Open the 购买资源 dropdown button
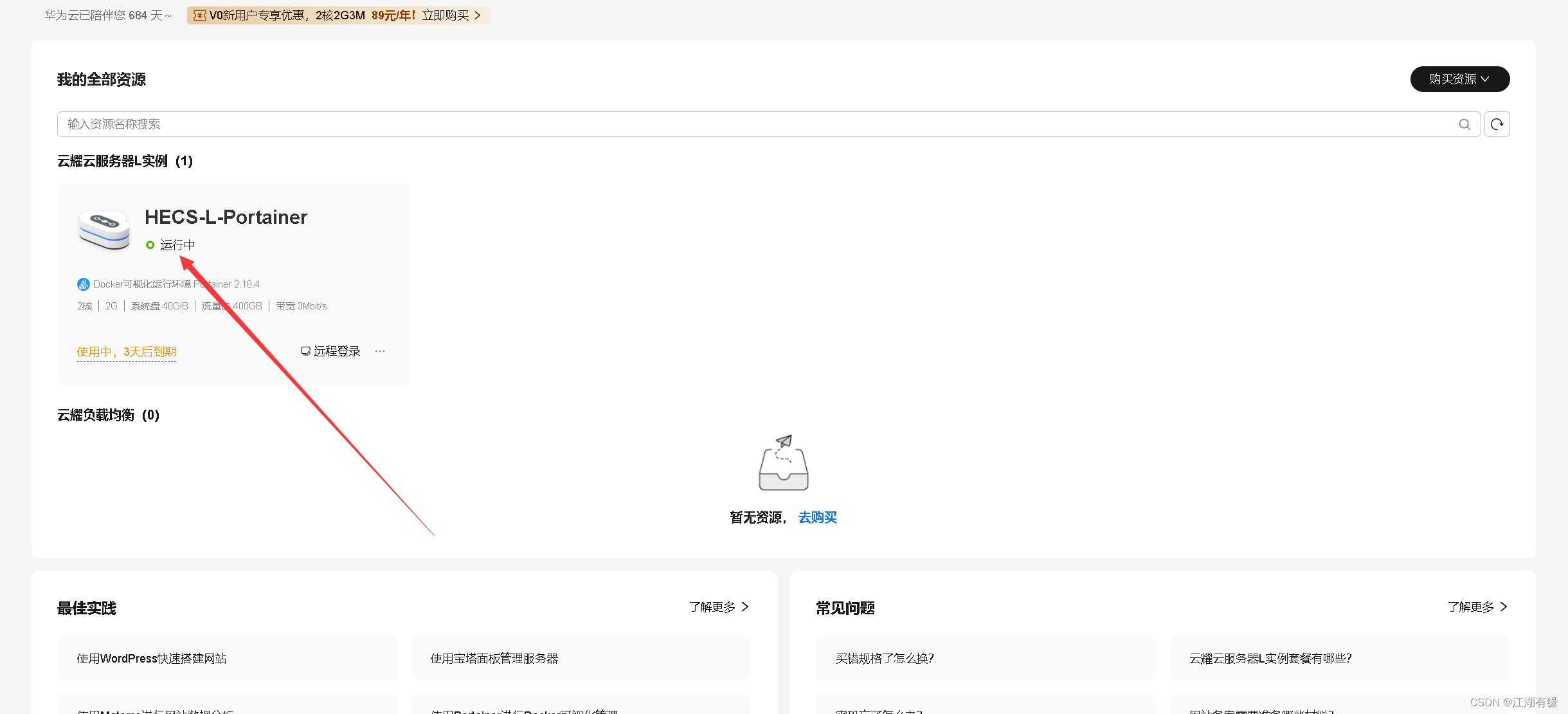The height and width of the screenshot is (714, 1568). (x=1460, y=79)
